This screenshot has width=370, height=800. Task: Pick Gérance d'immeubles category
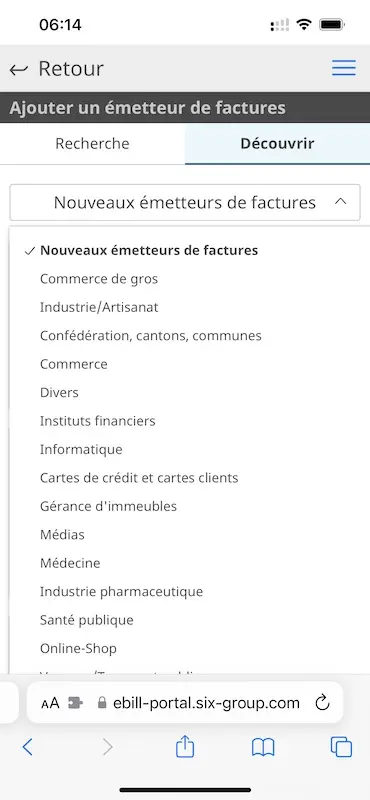click(x=108, y=506)
